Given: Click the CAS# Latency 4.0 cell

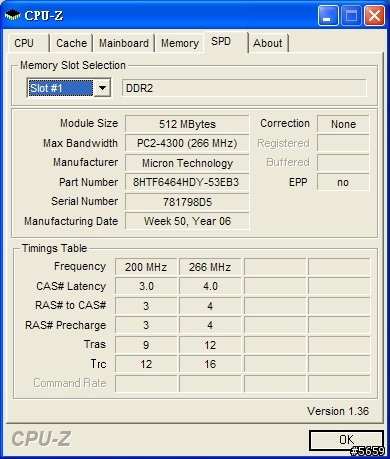Looking at the screenshot, I should tap(210, 286).
